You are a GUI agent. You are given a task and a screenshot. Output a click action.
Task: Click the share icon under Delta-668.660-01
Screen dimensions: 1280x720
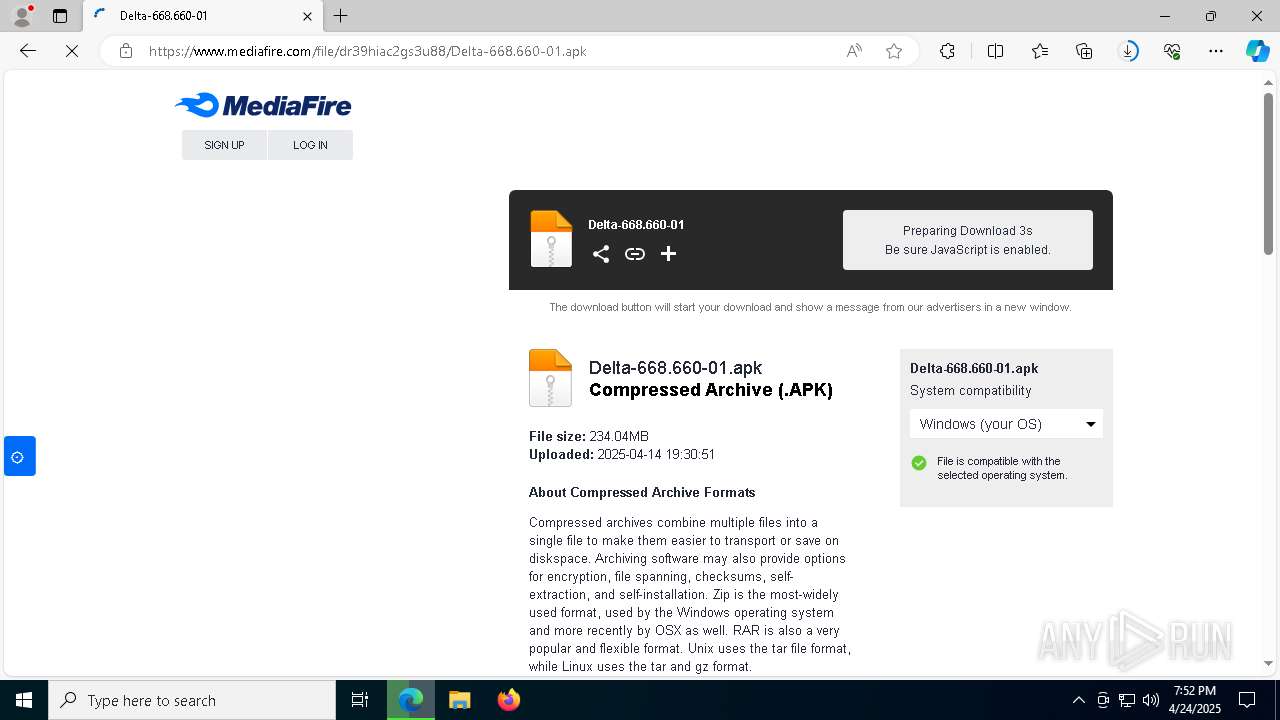pyautogui.click(x=600, y=254)
